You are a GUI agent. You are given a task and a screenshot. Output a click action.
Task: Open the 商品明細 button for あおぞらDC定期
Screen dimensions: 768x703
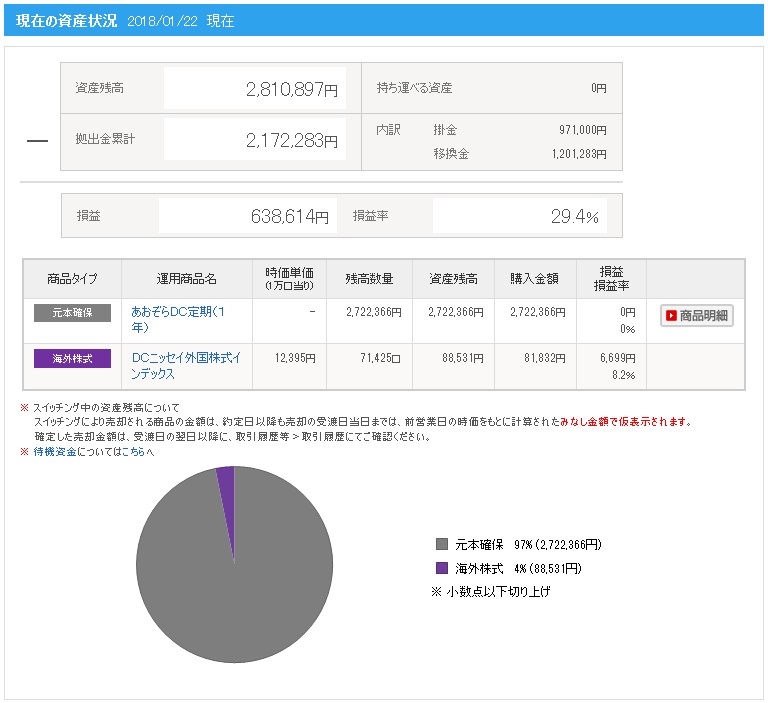[696, 315]
